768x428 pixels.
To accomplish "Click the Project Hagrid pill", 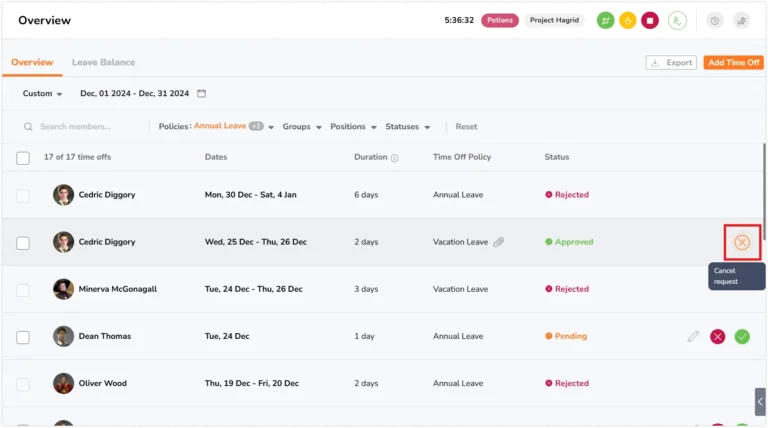I will click(x=554, y=20).
